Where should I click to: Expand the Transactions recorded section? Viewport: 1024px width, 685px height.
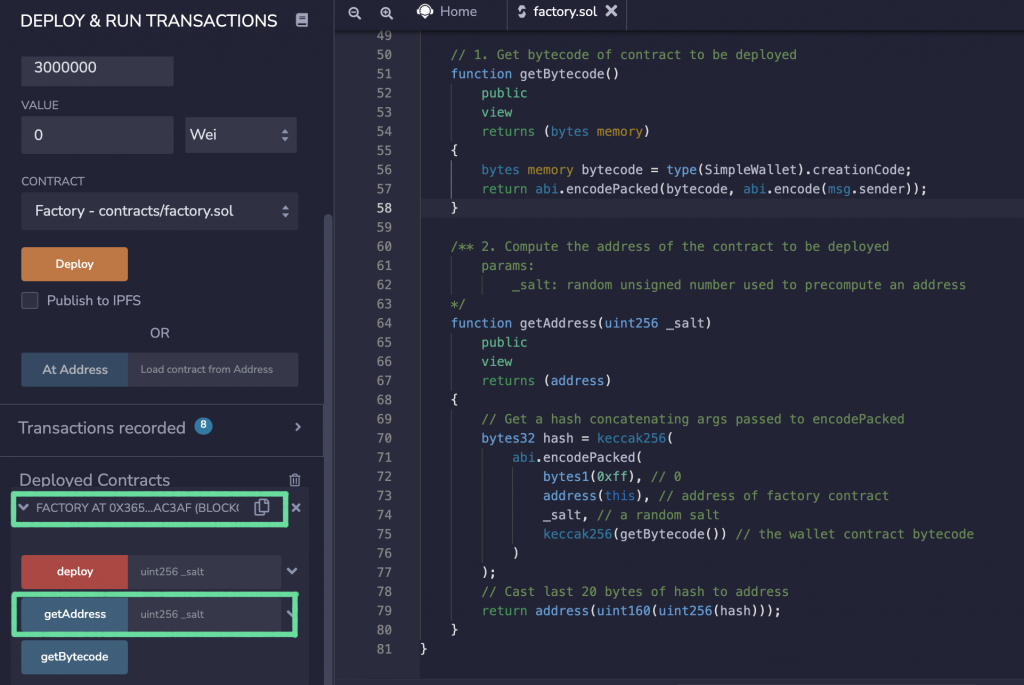298,427
